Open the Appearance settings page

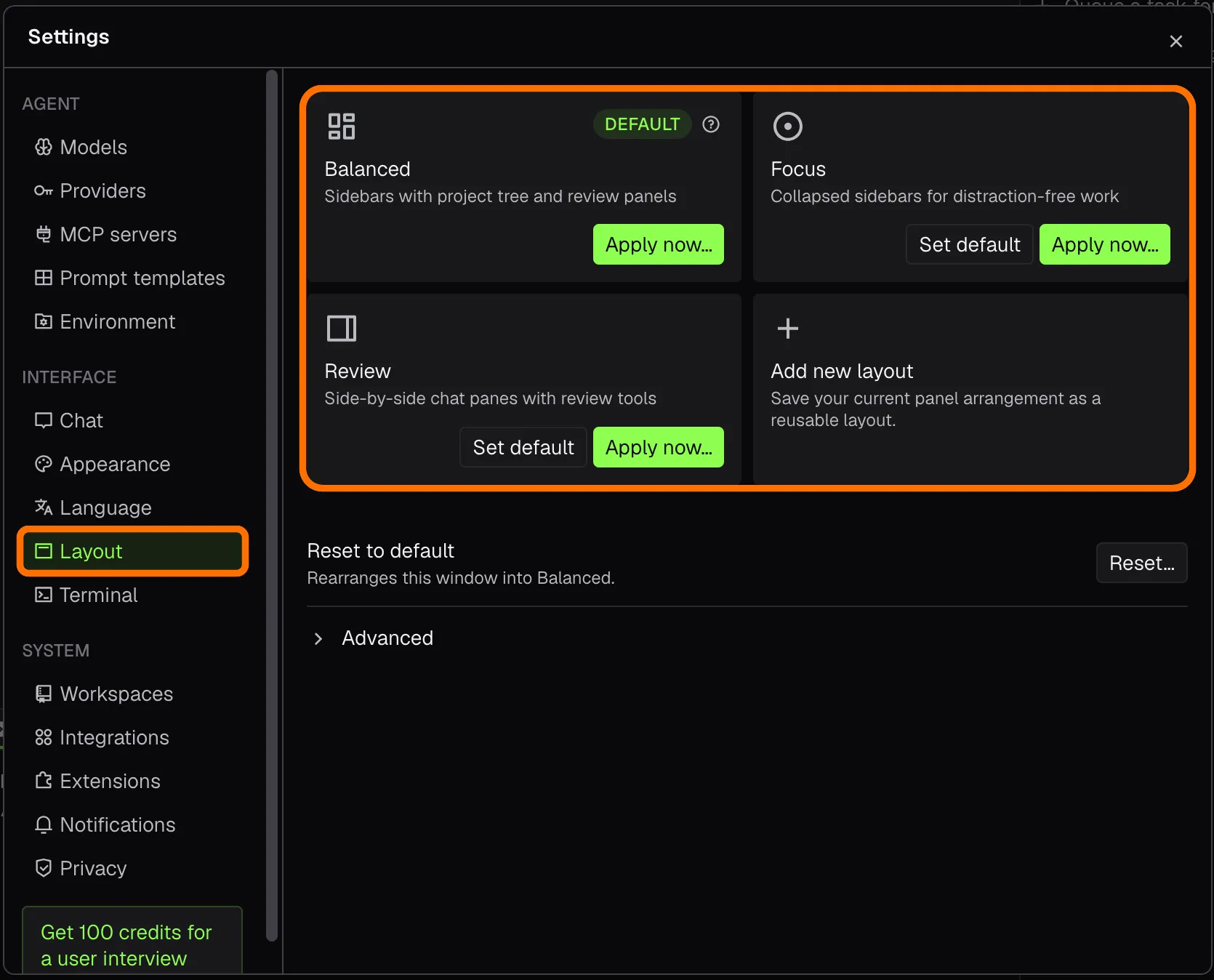(x=132, y=464)
